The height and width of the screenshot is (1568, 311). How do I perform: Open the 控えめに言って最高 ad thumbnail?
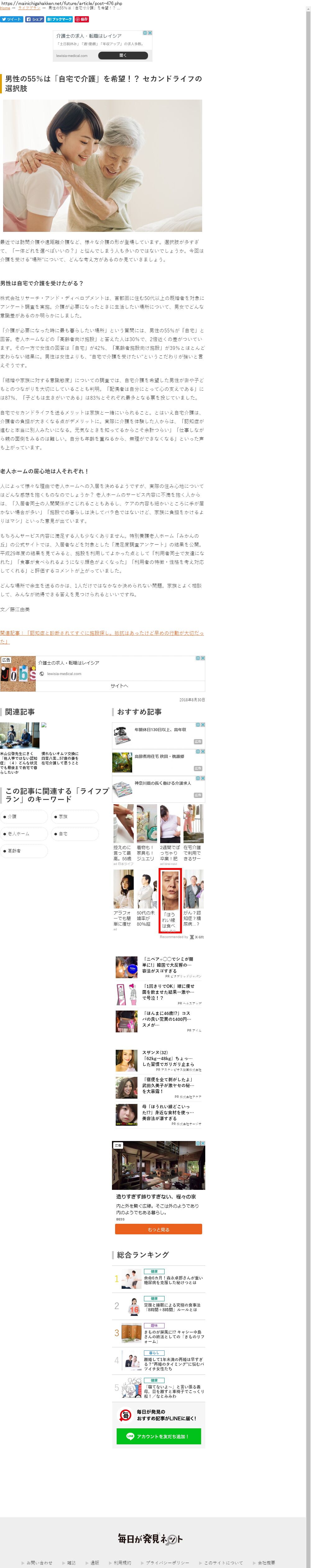coord(123,824)
